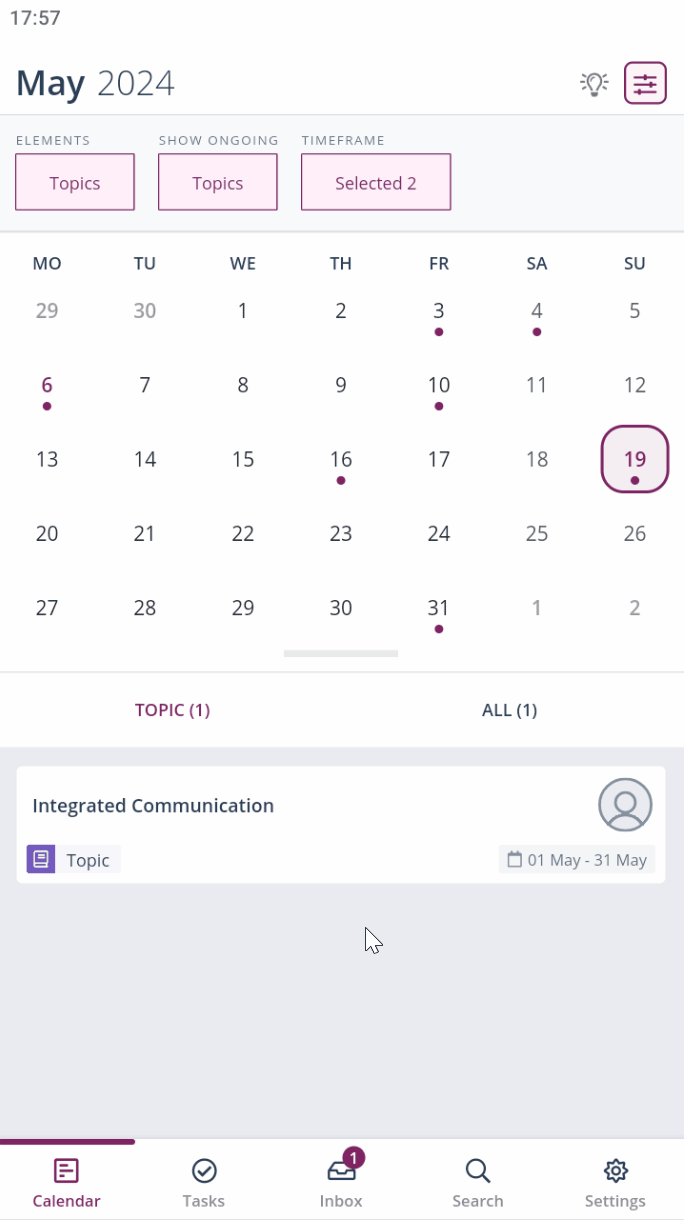Open the Elements Topics dropdown

[x=75, y=182]
